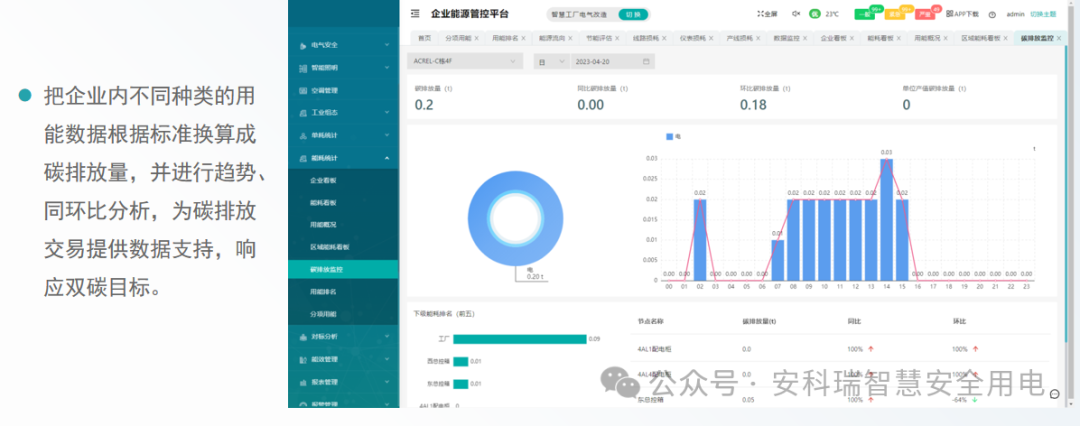Close the 分项用能 tab
1080x426 pixels.
click(477, 39)
